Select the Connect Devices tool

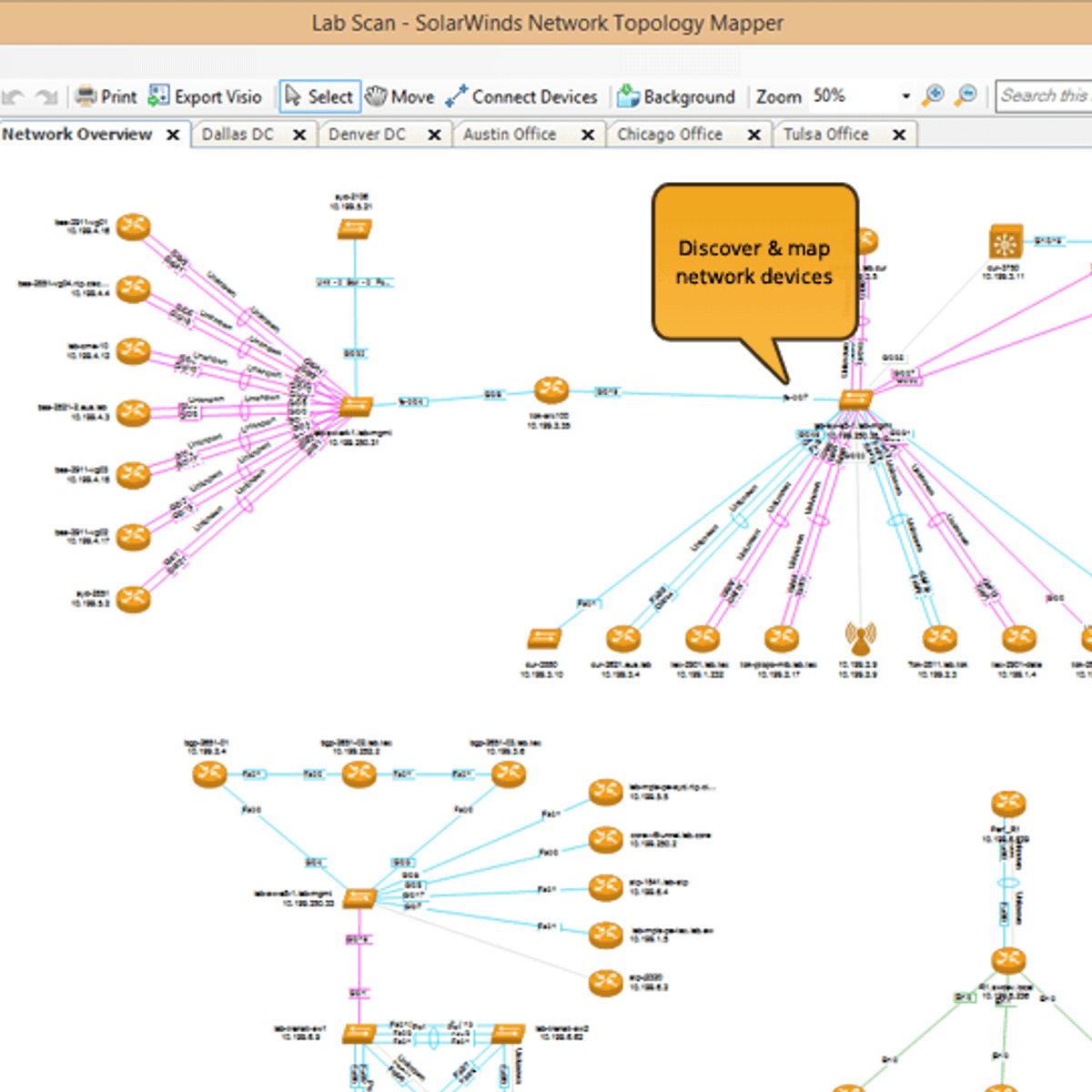point(457,96)
